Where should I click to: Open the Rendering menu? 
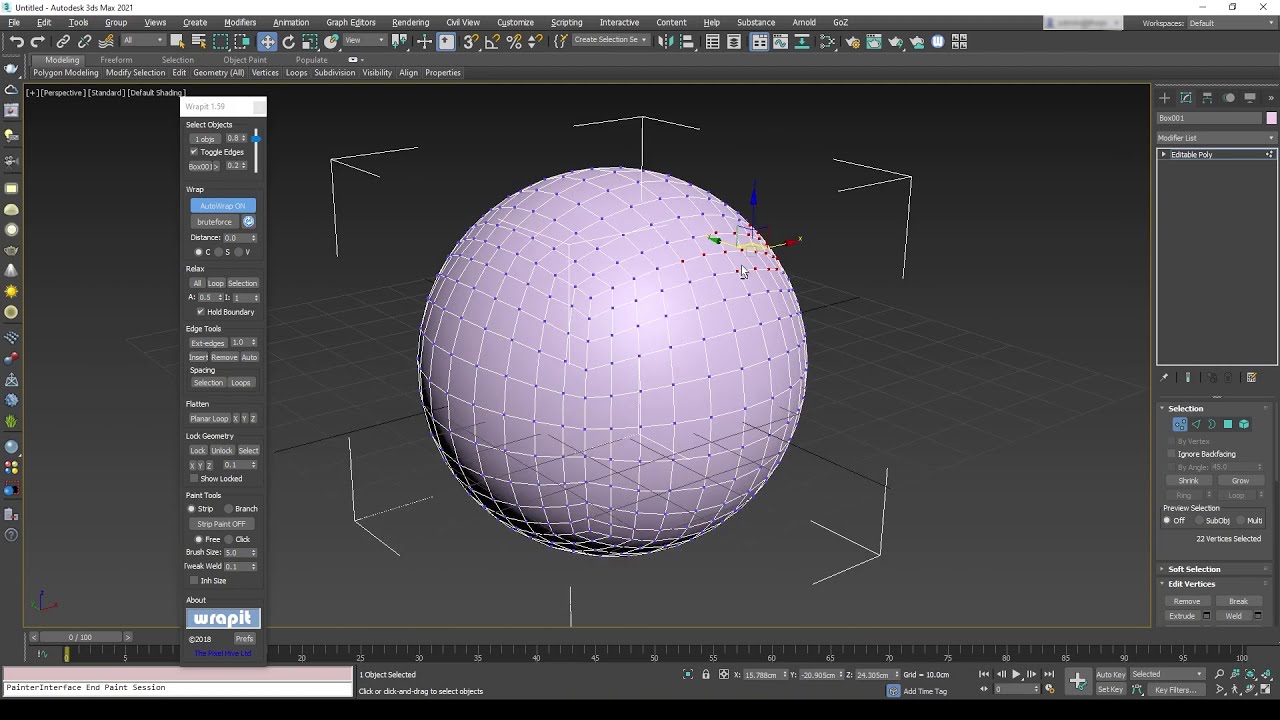click(410, 22)
